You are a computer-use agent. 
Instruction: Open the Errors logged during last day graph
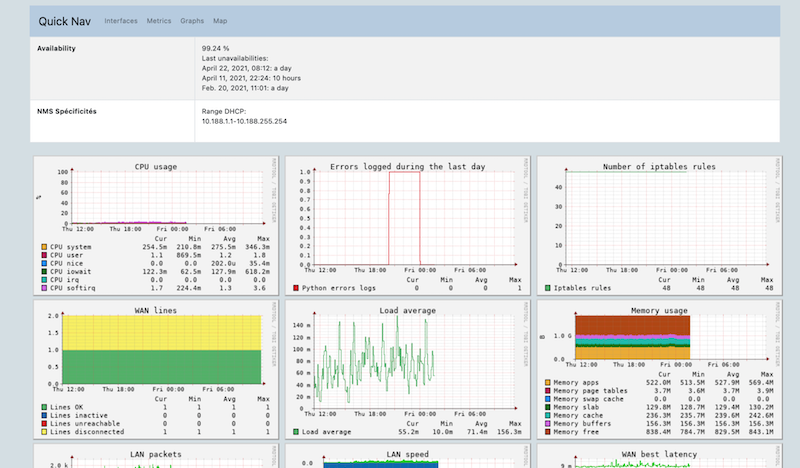[408, 226]
